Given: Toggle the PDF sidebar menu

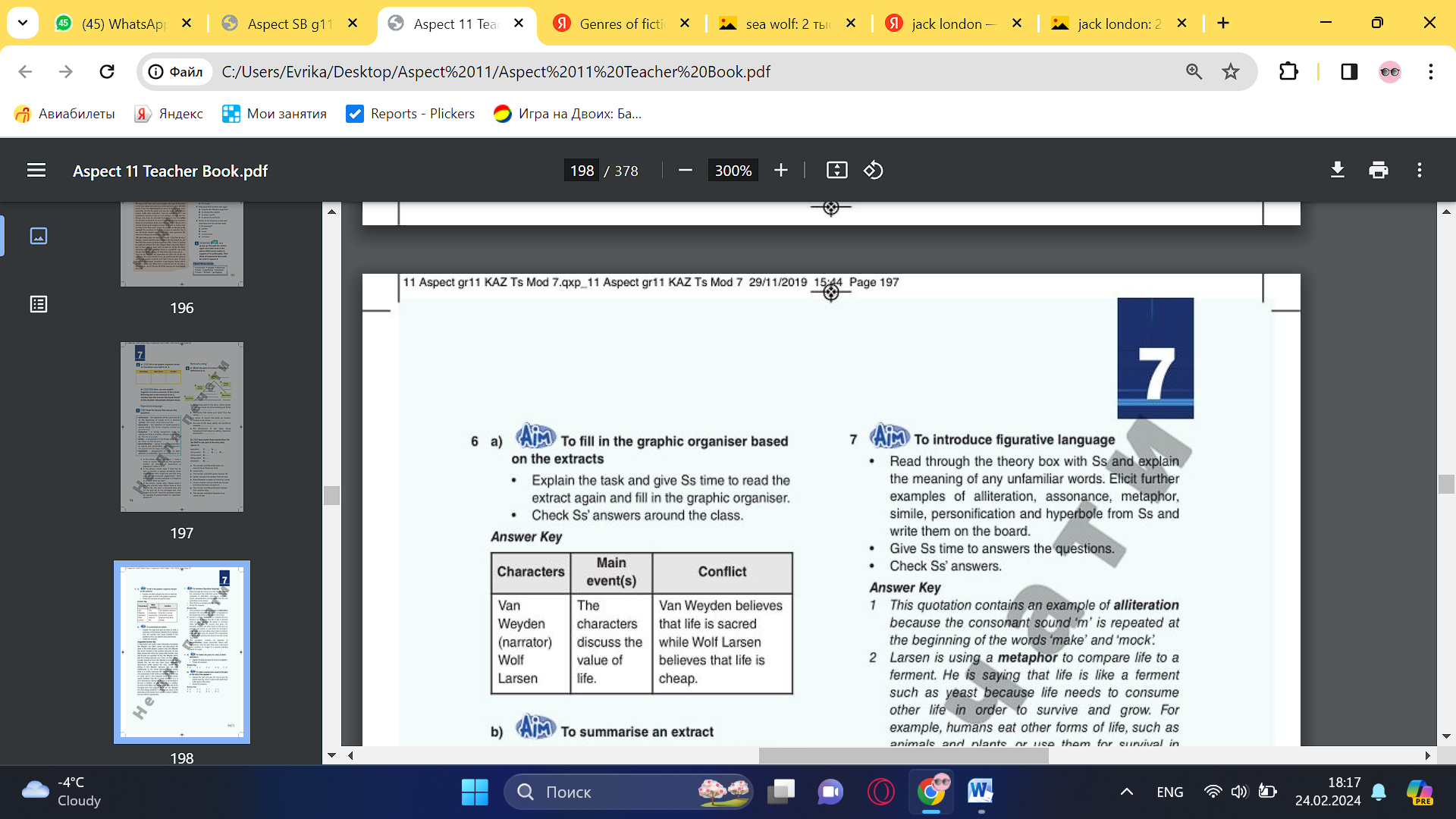Looking at the screenshot, I should pyautogui.click(x=36, y=171).
